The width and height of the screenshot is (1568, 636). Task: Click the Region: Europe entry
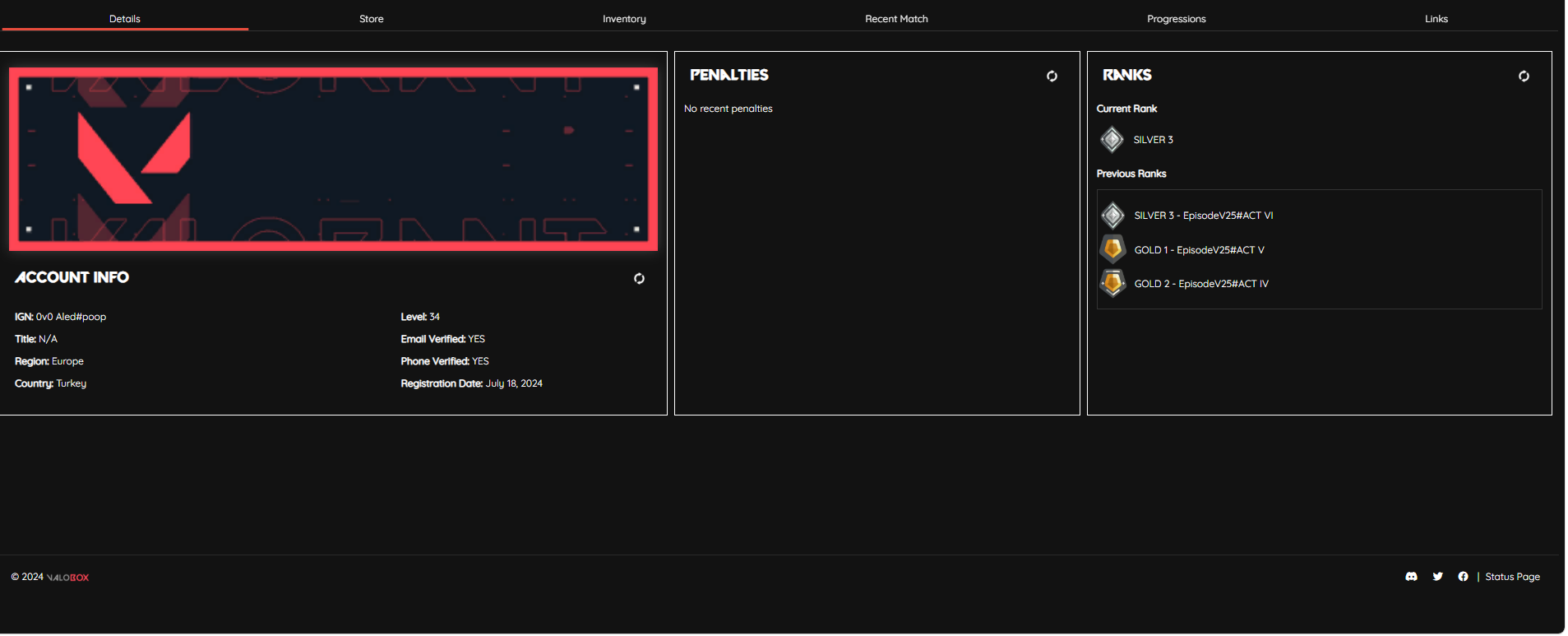49,361
